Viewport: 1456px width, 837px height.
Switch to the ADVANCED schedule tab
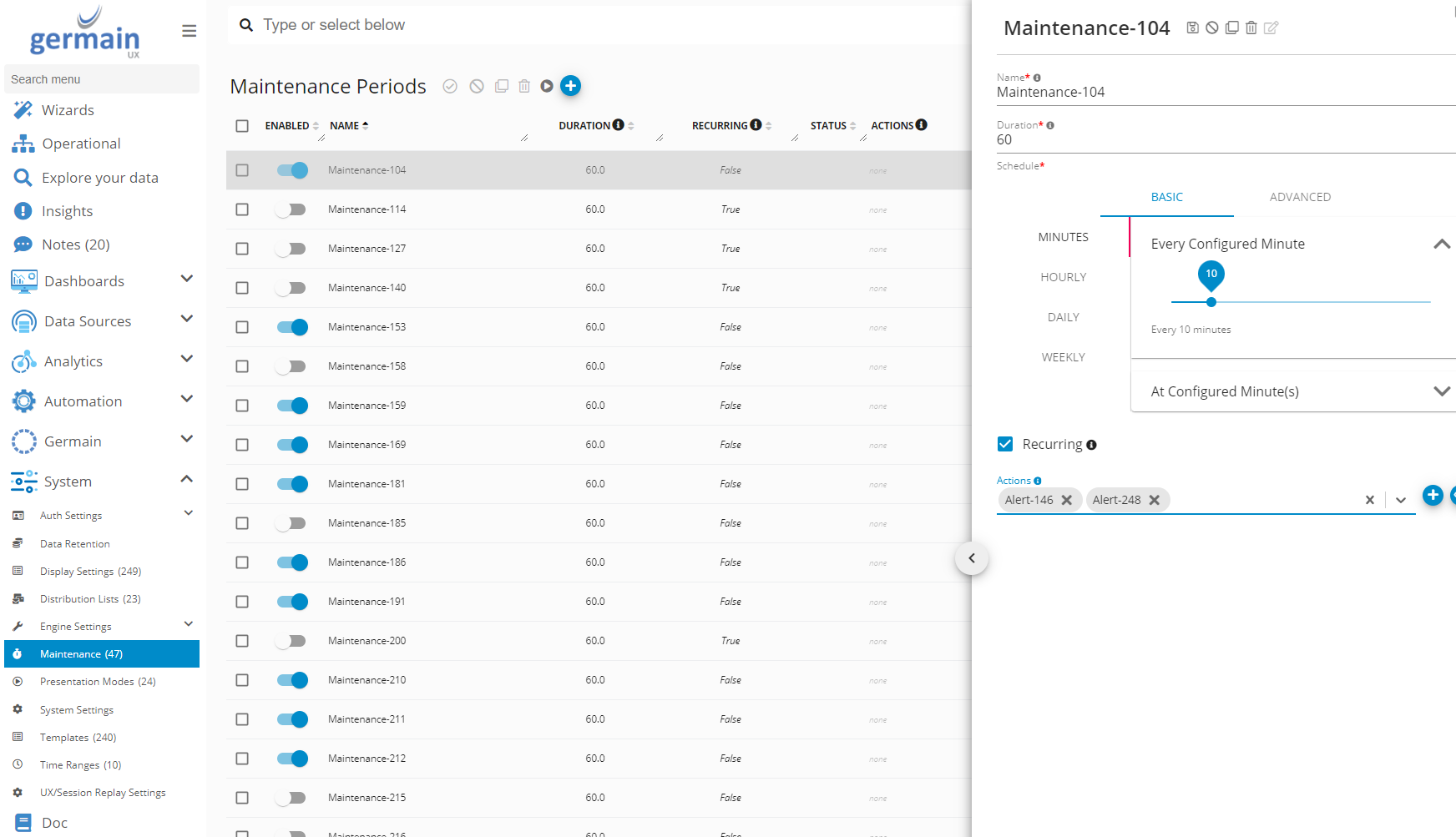1299,197
